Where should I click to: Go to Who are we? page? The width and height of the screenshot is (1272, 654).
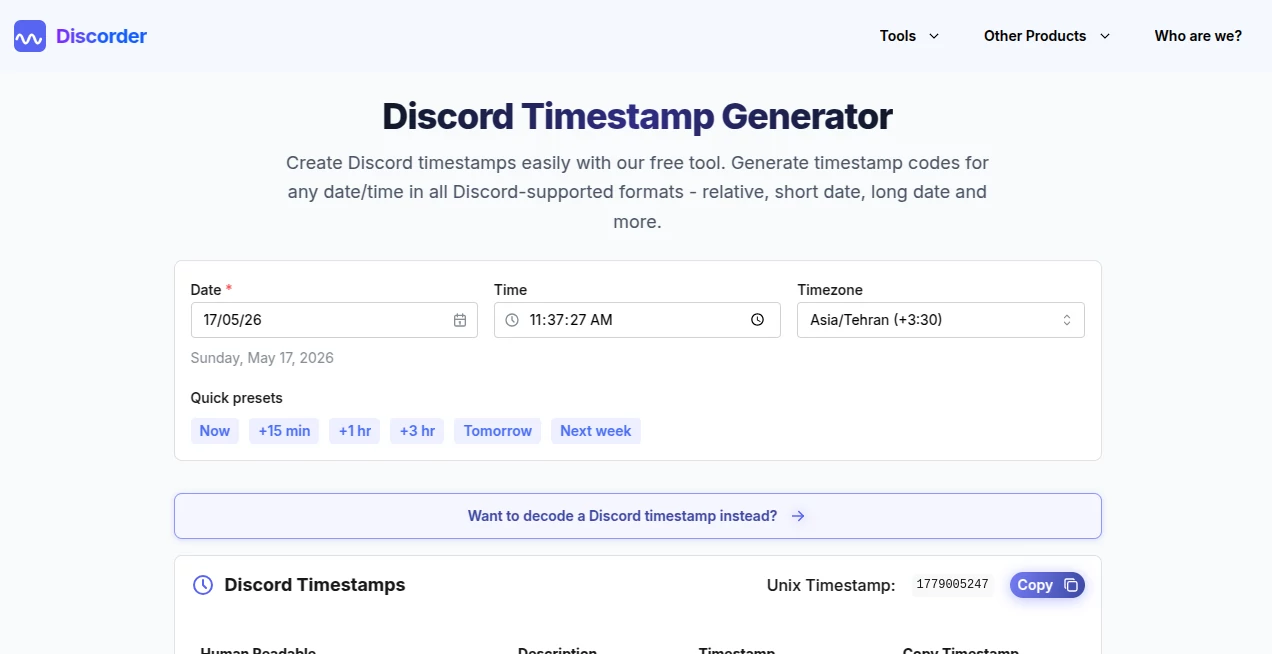click(1198, 36)
